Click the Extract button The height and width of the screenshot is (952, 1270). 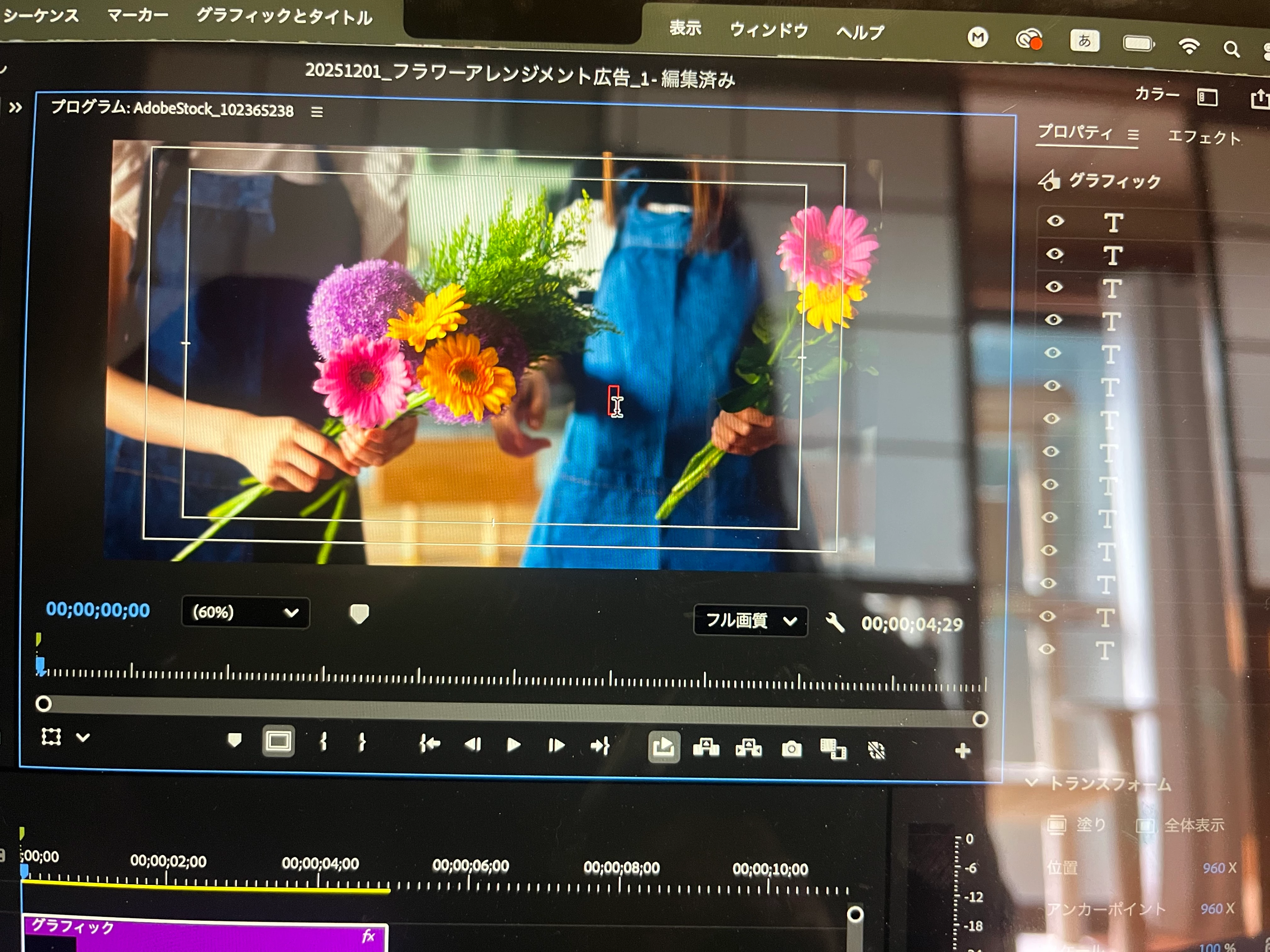pos(749,748)
